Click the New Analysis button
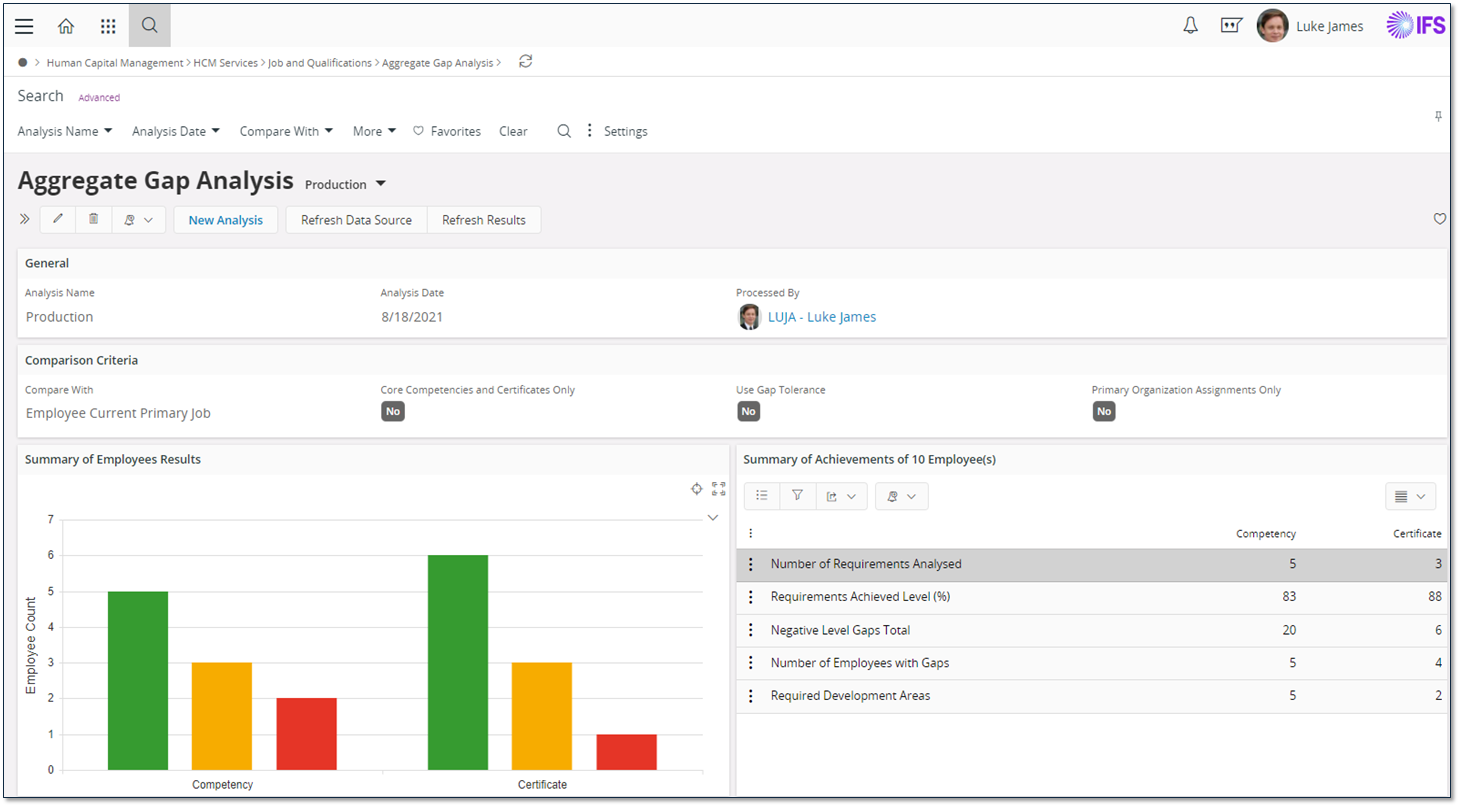1460x807 pixels. click(225, 220)
